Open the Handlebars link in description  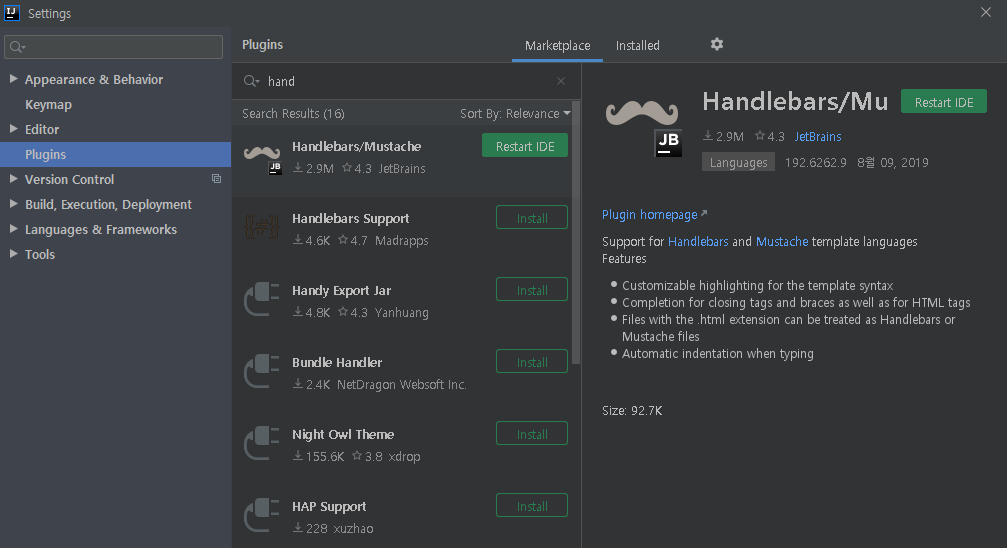point(698,242)
